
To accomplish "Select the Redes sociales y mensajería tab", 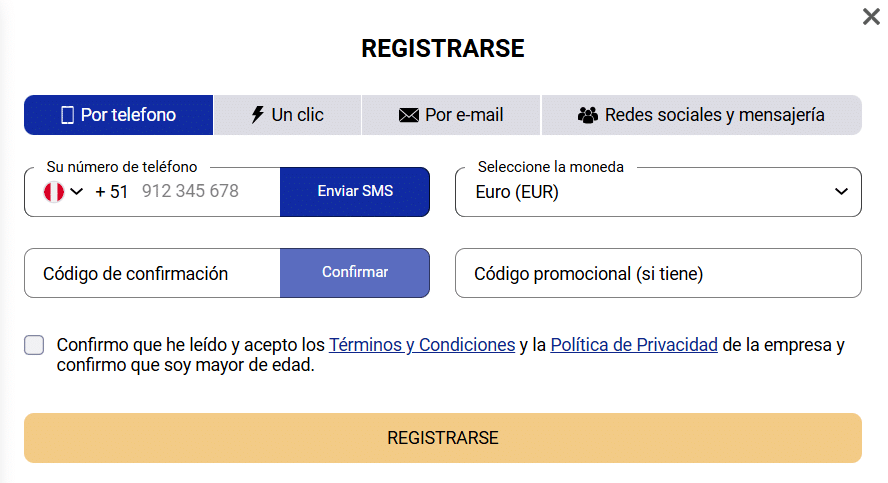I will click(702, 115).
